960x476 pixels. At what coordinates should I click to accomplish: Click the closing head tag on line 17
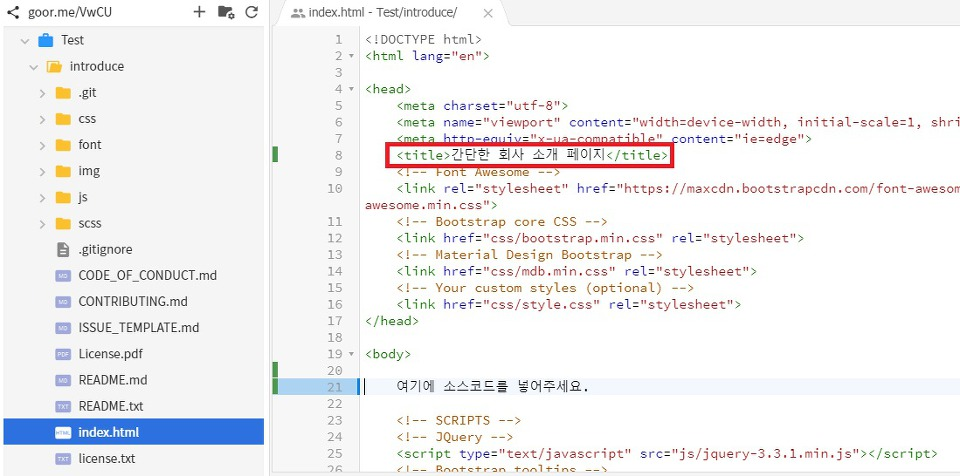392,321
